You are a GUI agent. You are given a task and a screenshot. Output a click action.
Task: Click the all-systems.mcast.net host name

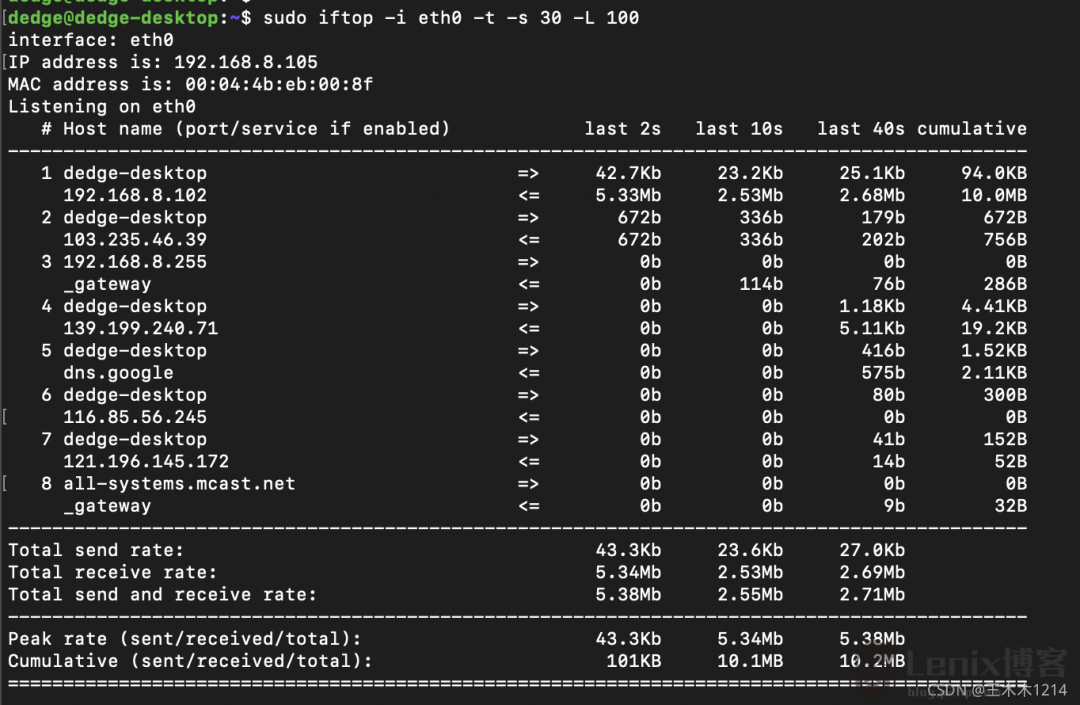(179, 483)
